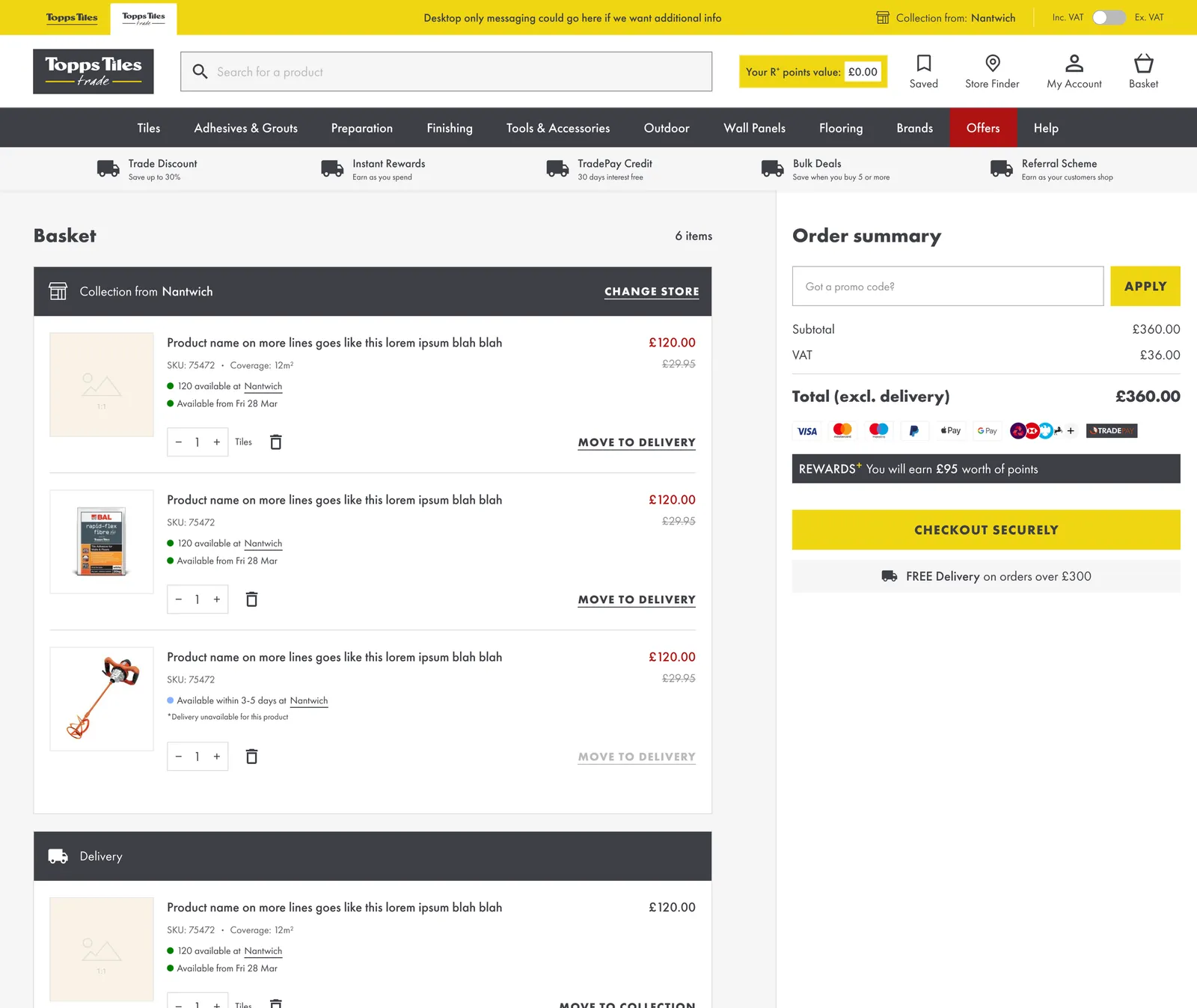Move first Collection product to delivery
Screen dimensions: 1197x1008
(x=637, y=443)
